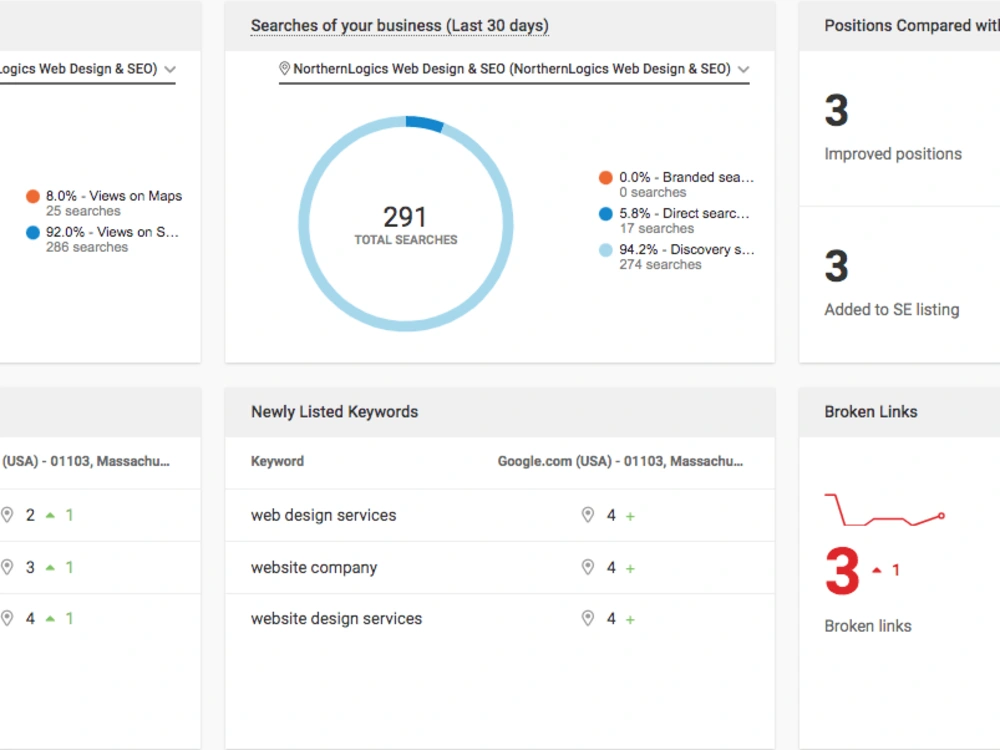Open the truncated Logics Web Design & SEO dropdown
1000x750 pixels.
87,69
